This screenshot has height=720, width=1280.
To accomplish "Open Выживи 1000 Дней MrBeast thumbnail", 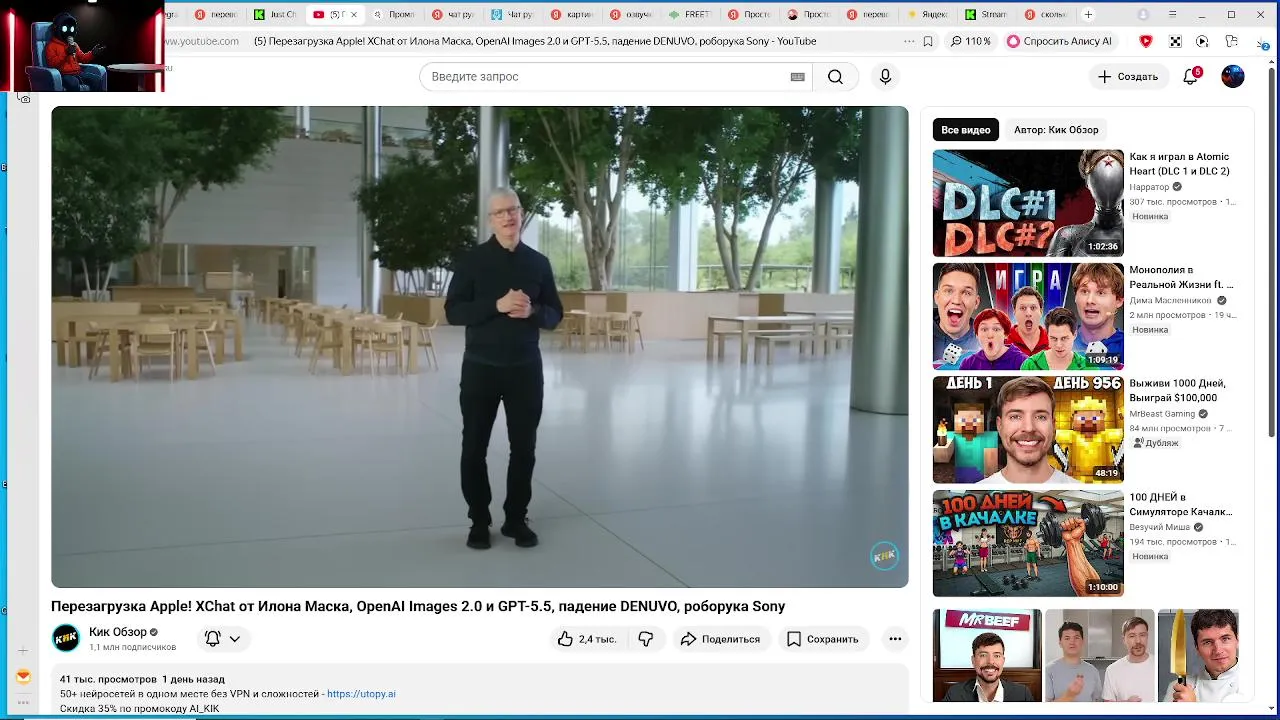I will [x=1028, y=430].
